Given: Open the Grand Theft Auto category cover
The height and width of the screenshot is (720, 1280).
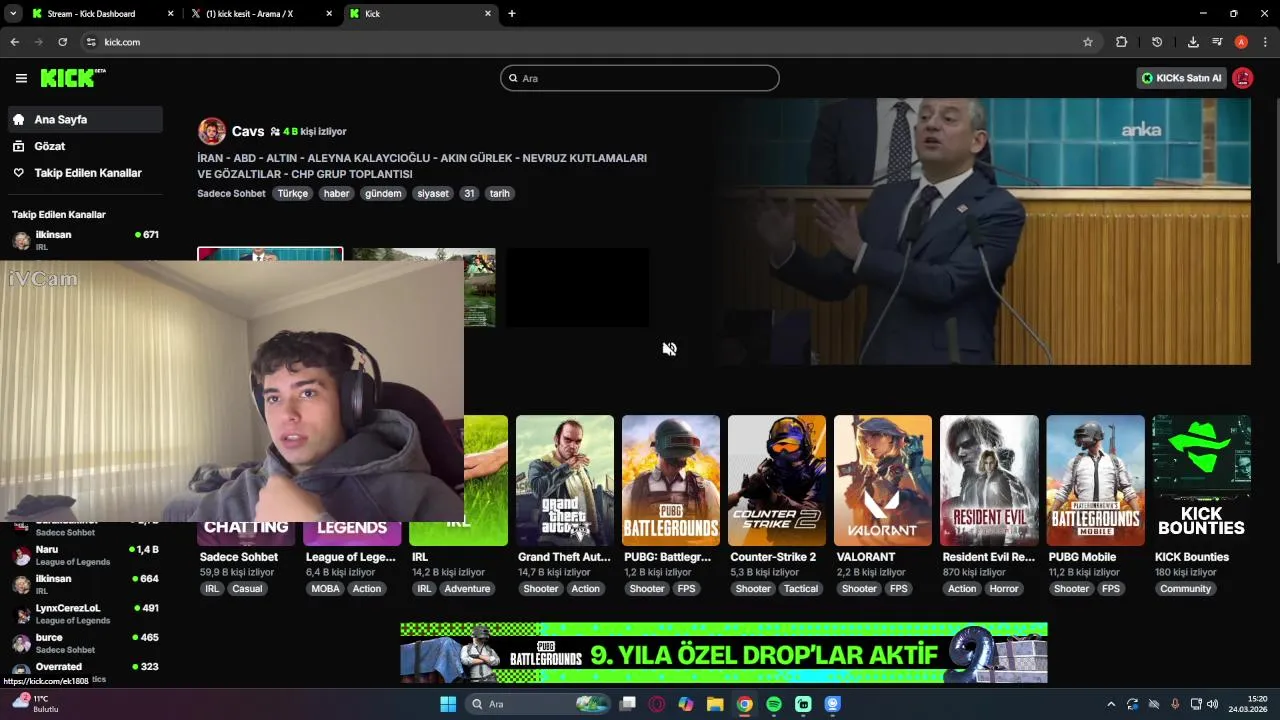Looking at the screenshot, I should click(x=565, y=480).
